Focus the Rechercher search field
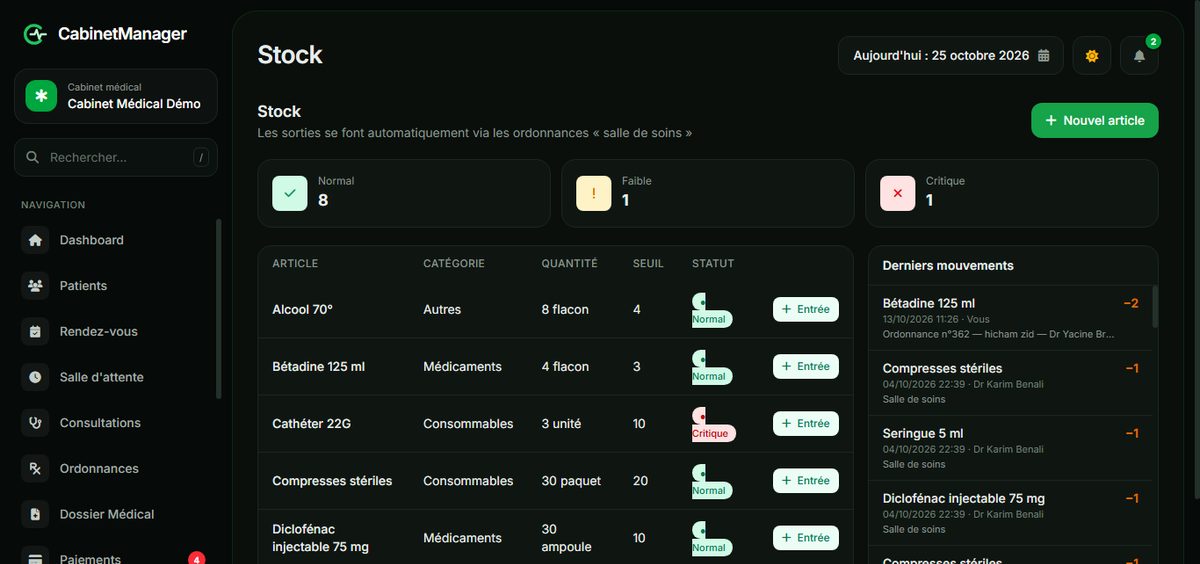 (116, 157)
